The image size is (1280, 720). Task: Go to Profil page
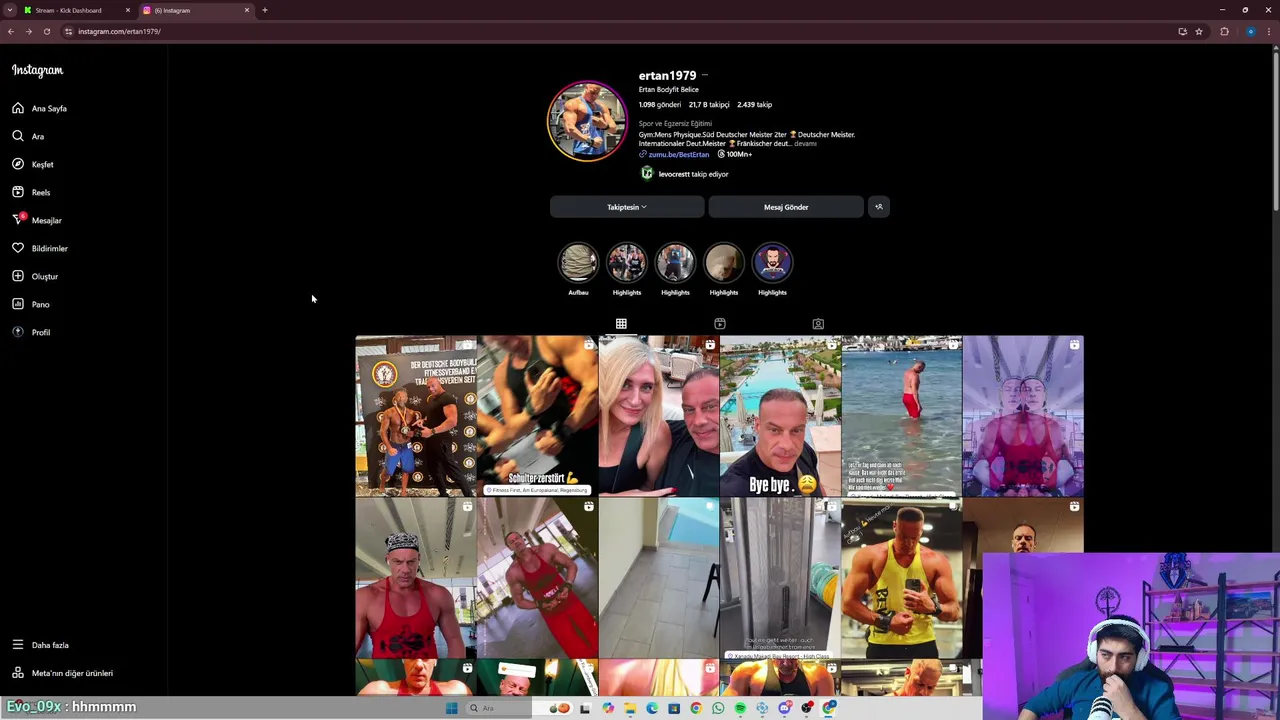click(31, 332)
